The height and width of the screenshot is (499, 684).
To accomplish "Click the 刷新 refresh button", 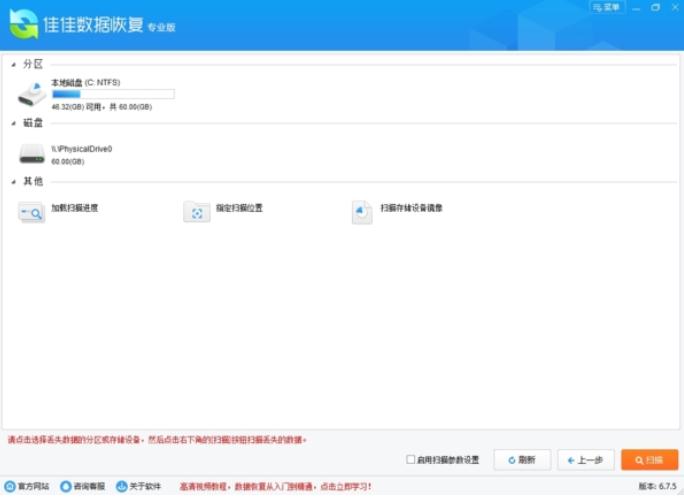I will pos(522,460).
